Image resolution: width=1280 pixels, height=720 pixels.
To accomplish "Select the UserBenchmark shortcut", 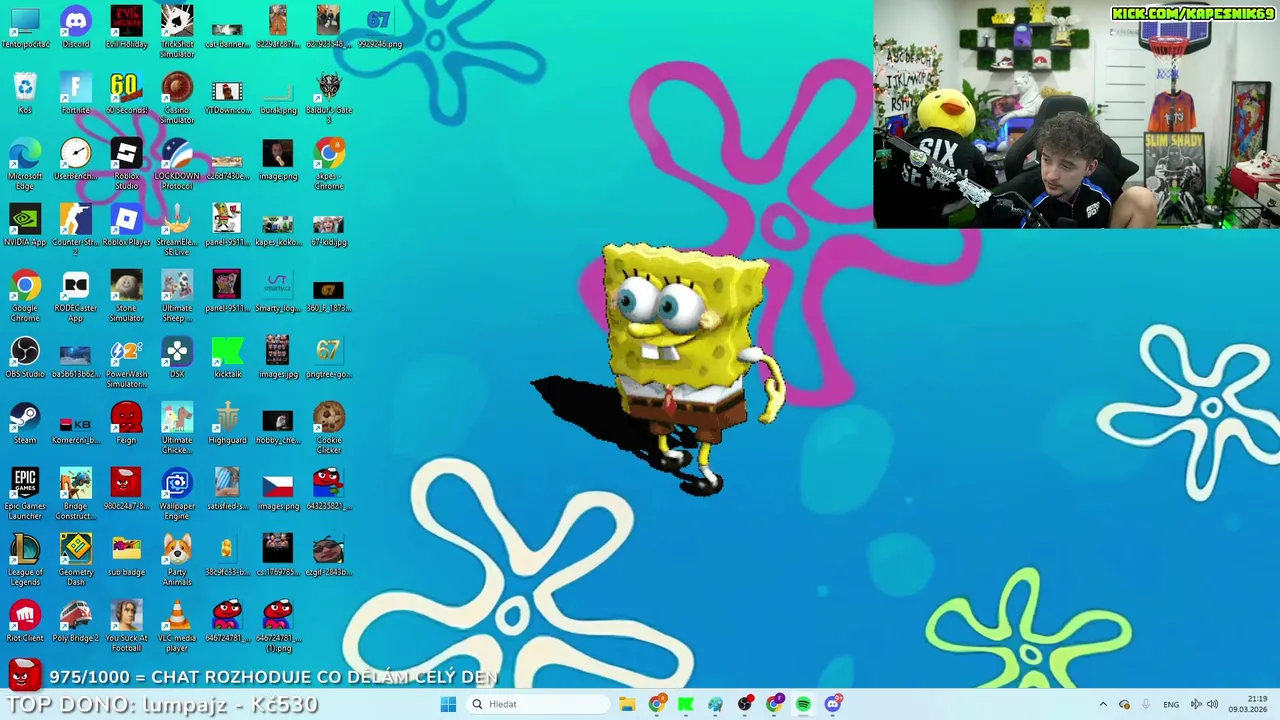I will tap(75, 159).
